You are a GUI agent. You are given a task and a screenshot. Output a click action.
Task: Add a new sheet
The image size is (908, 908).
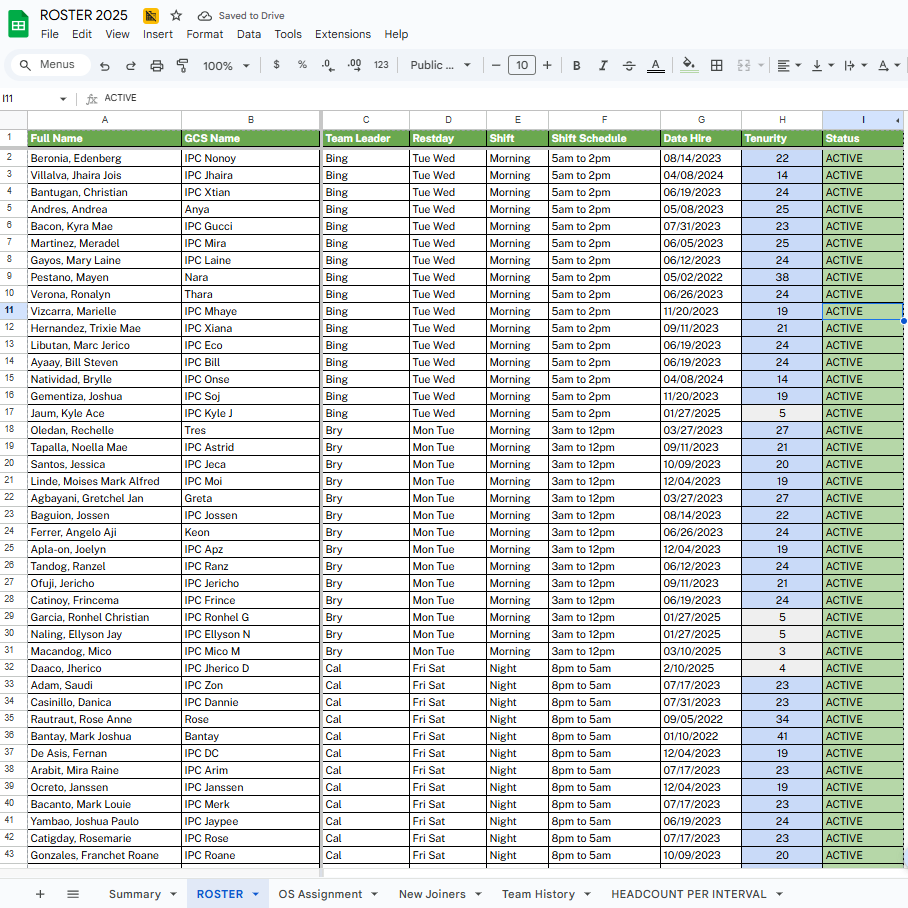(x=40, y=894)
